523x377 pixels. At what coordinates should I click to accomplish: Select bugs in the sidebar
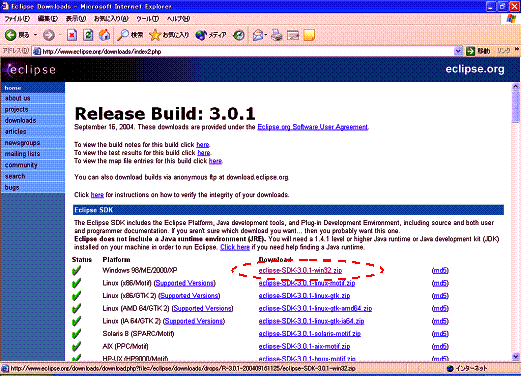pos(33,187)
